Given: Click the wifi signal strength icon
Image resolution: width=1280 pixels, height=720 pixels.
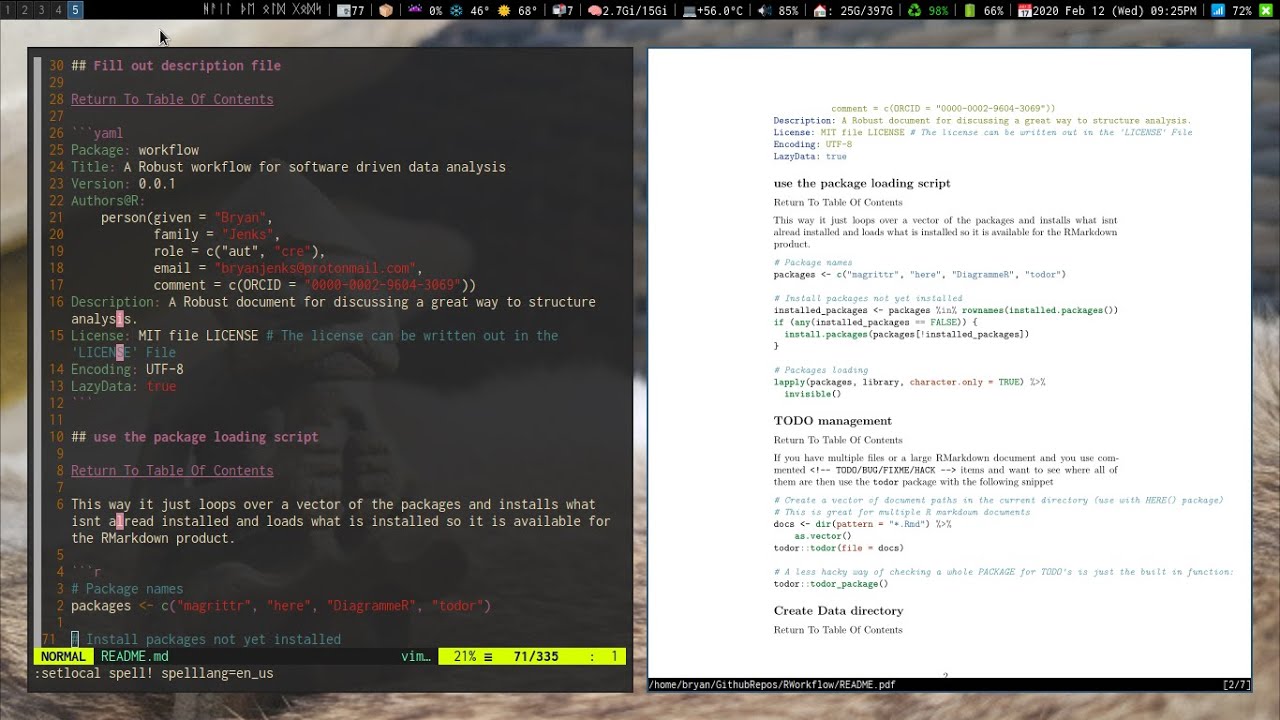Looking at the screenshot, I should (1217, 10).
